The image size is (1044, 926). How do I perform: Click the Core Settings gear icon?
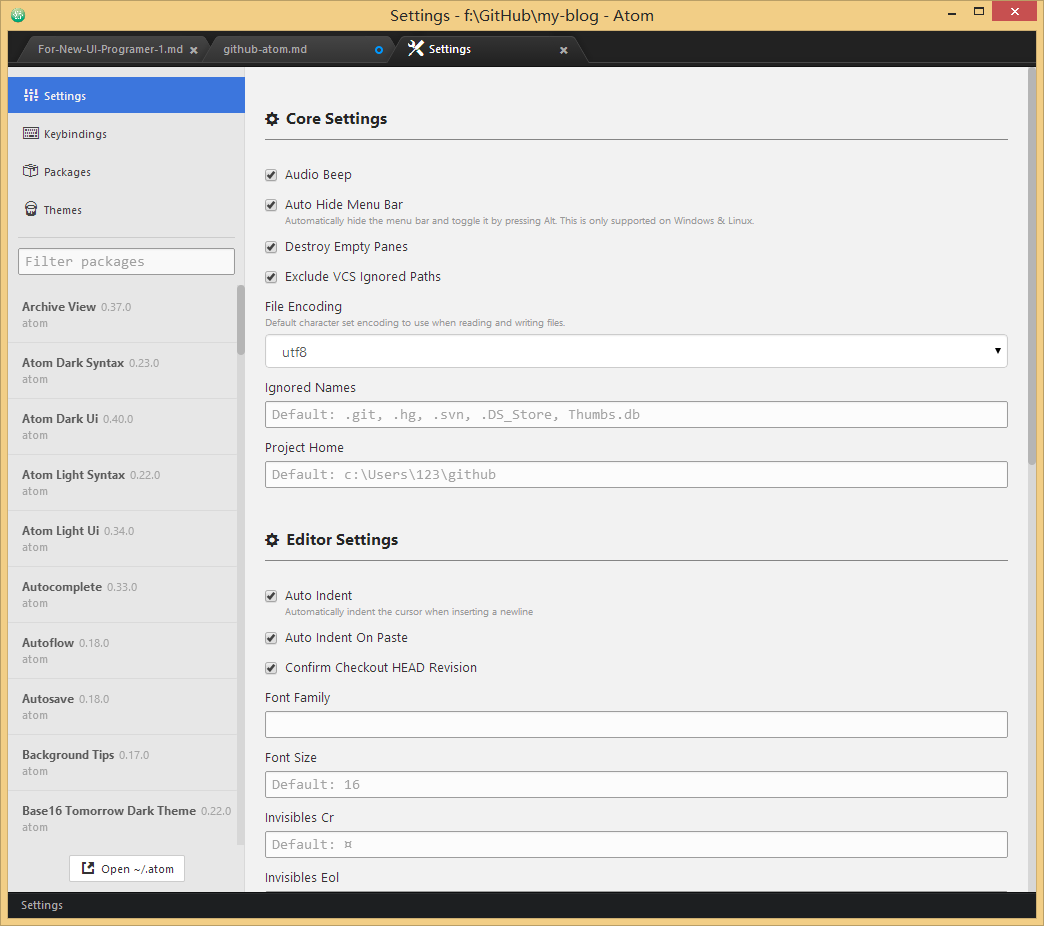click(272, 119)
